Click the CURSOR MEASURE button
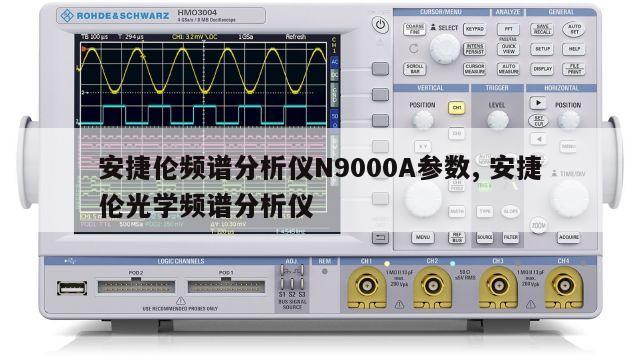Viewport: 640px width, 360px height. [475, 69]
